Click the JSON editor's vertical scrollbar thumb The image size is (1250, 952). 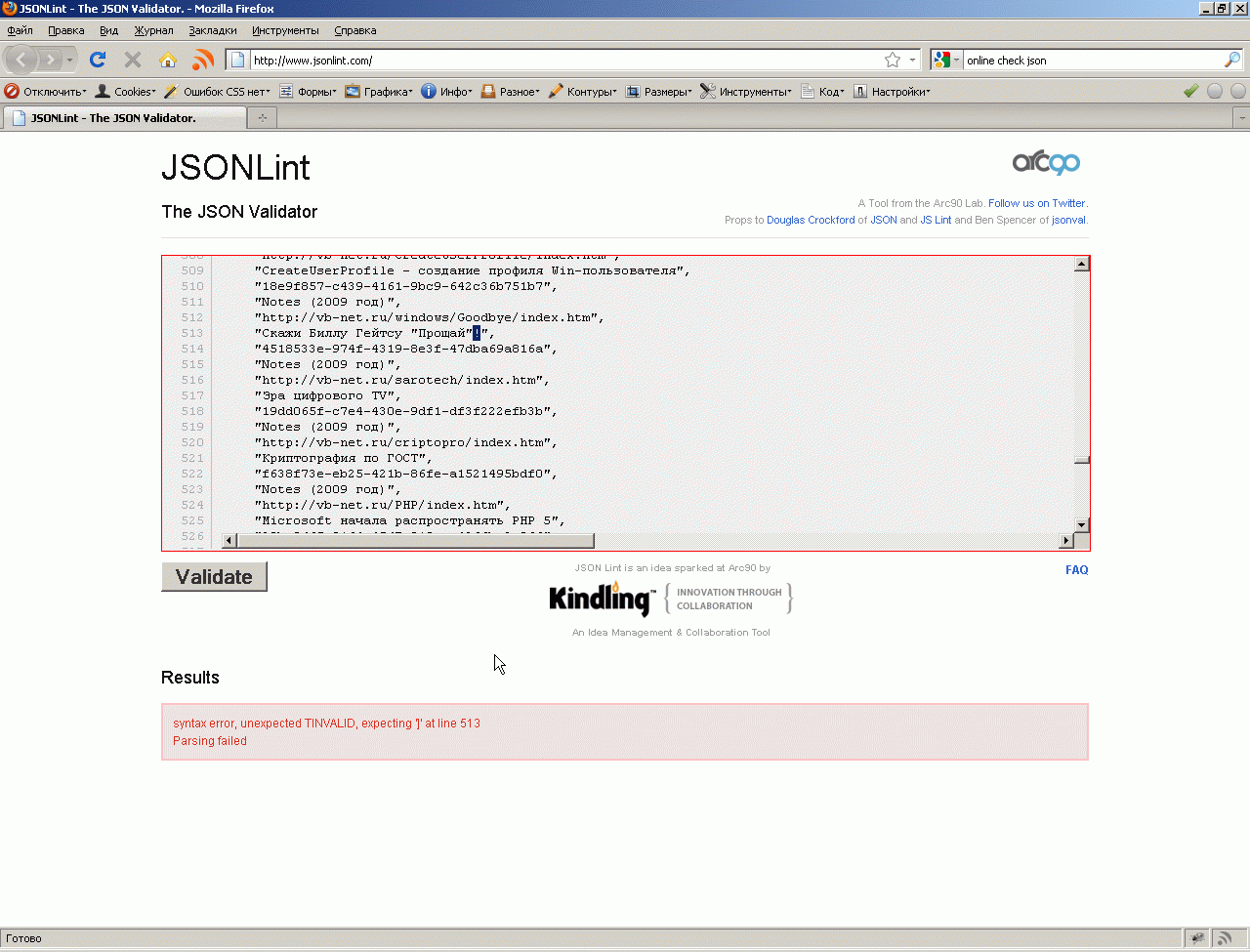1081,460
